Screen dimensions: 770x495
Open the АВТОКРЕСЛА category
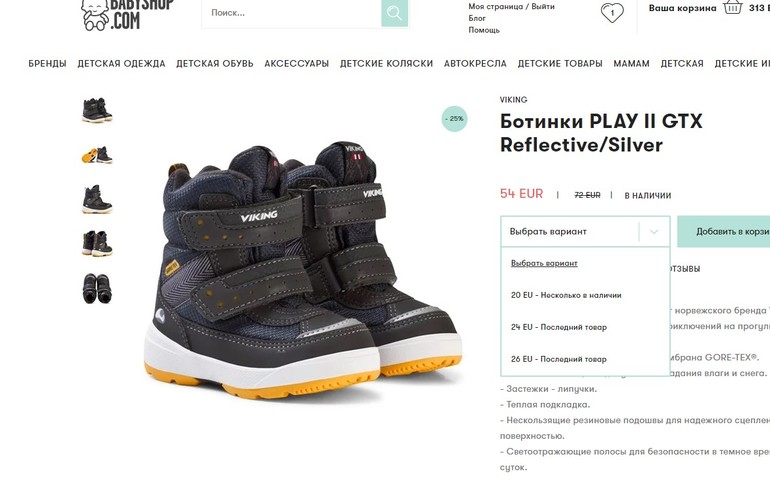[x=475, y=63]
